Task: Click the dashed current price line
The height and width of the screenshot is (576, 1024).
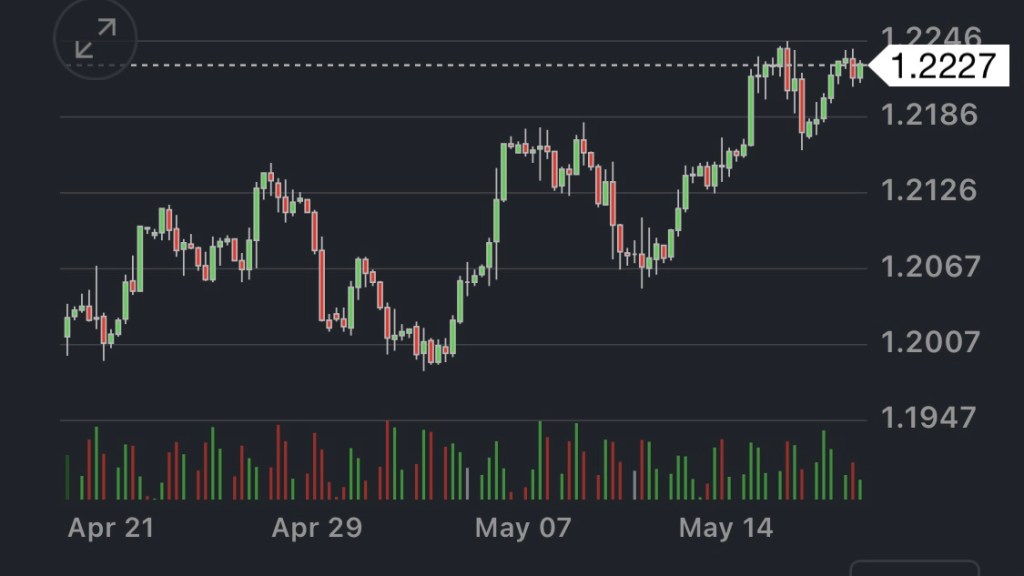Action: (x=400, y=66)
